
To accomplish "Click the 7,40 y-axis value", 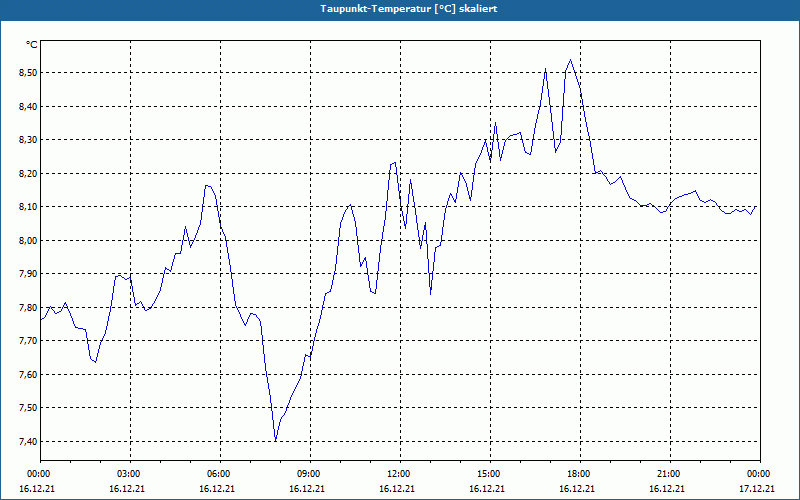I will pyautogui.click(x=28, y=441).
